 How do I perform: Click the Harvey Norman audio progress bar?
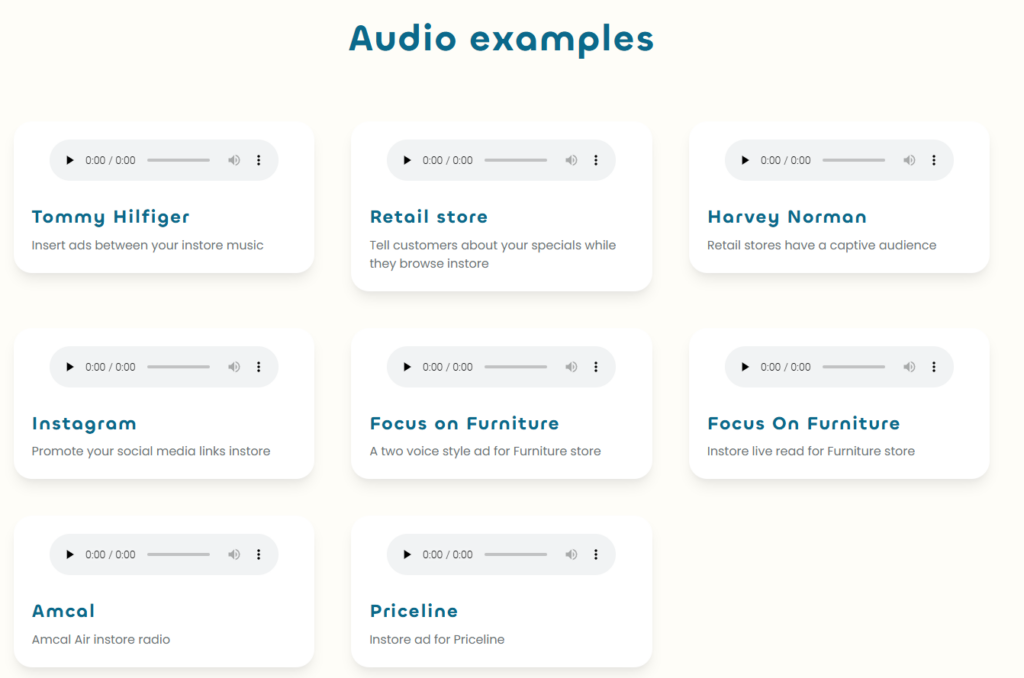[854, 160]
